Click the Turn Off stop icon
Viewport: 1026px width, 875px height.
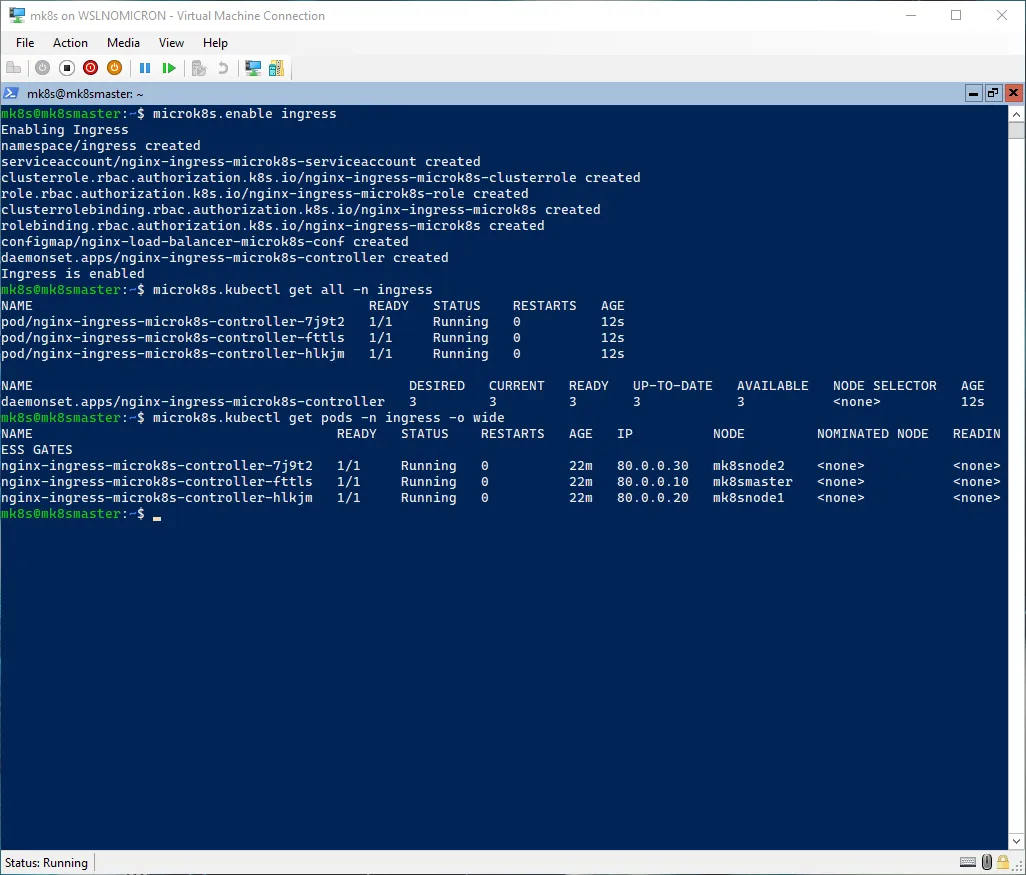tap(67, 68)
